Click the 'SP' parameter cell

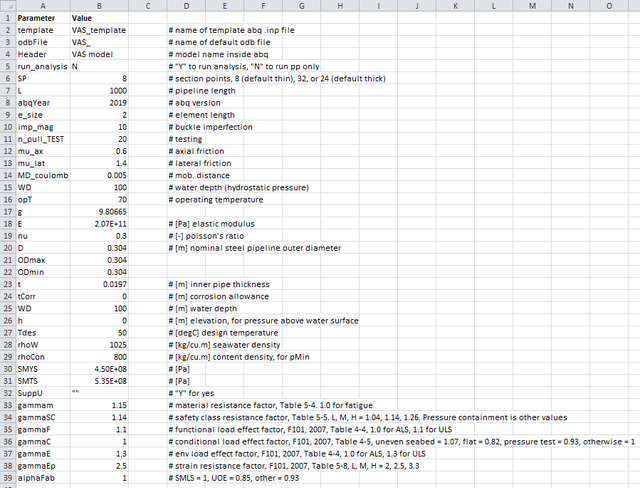click(43, 78)
